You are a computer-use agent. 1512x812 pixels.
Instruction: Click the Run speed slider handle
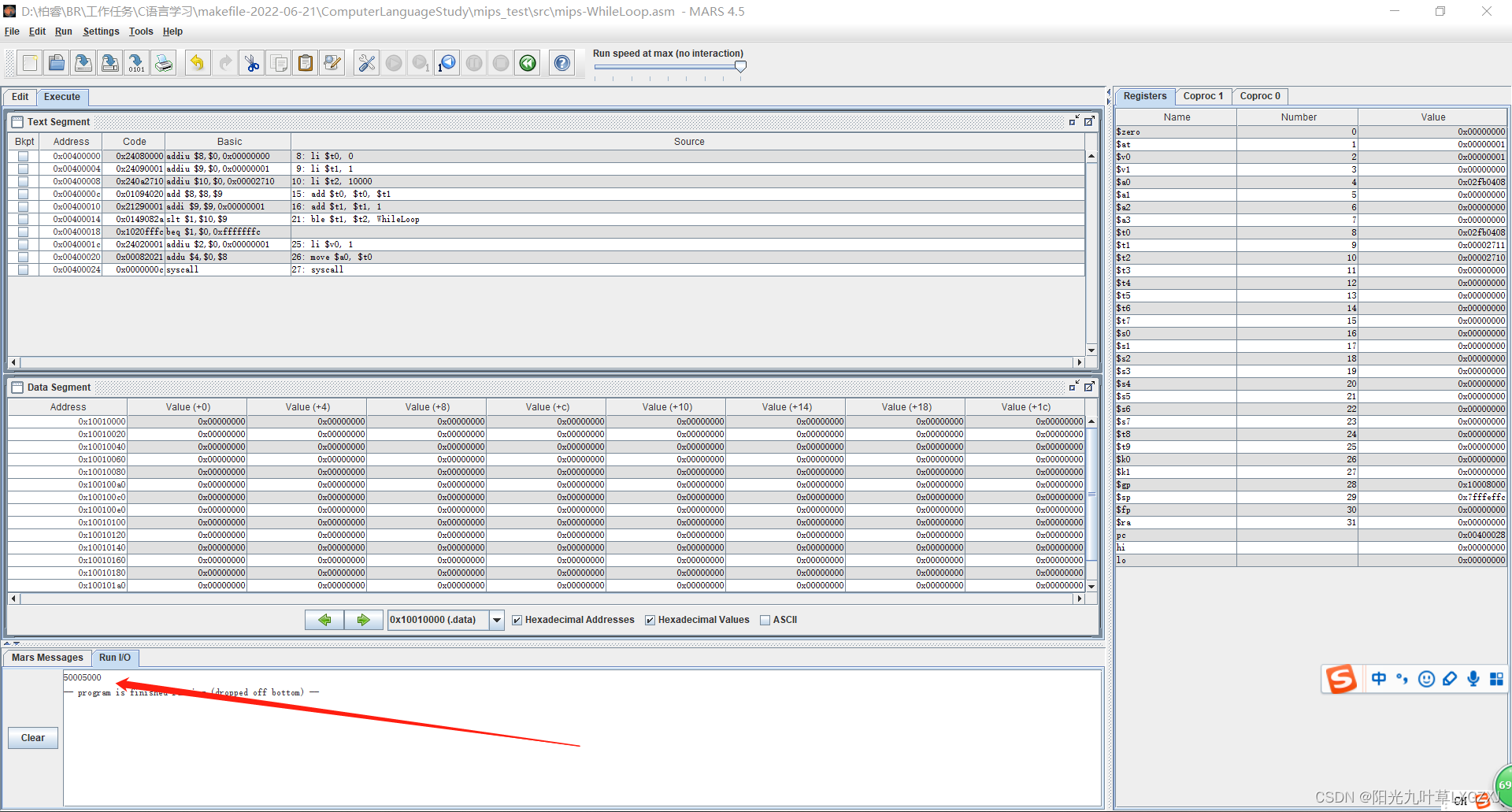coord(740,67)
